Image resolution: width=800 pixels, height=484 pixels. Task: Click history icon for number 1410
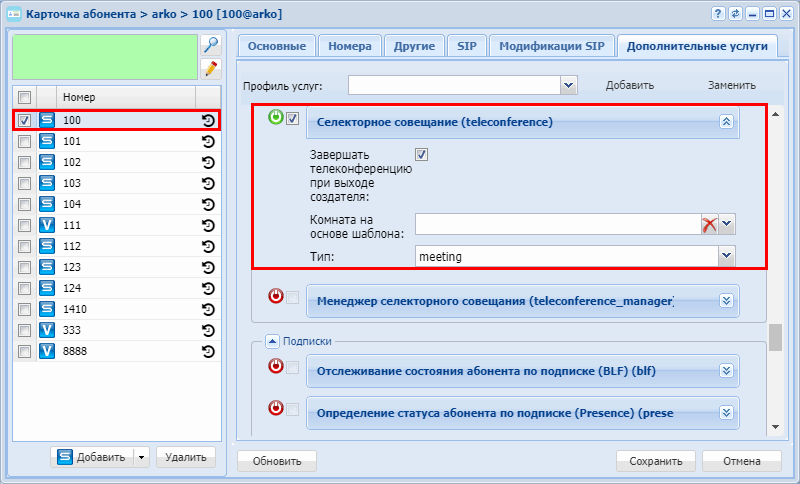[x=208, y=309]
